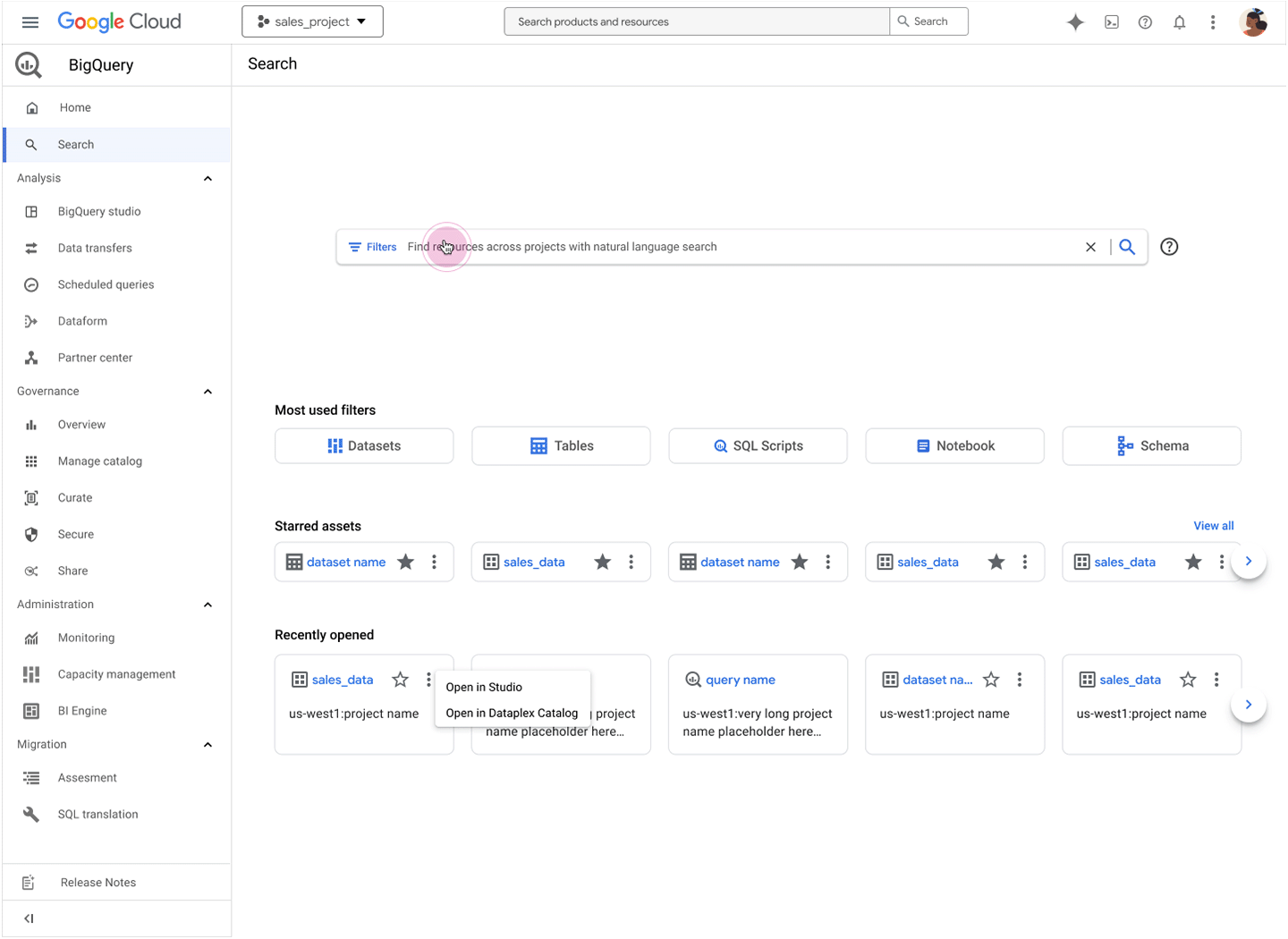
Task: Star the recently opened dataset na... card
Action: coord(991,680)
